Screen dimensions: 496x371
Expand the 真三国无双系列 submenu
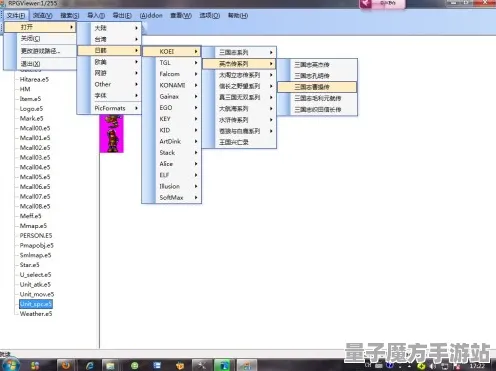(x=239, y=97)
